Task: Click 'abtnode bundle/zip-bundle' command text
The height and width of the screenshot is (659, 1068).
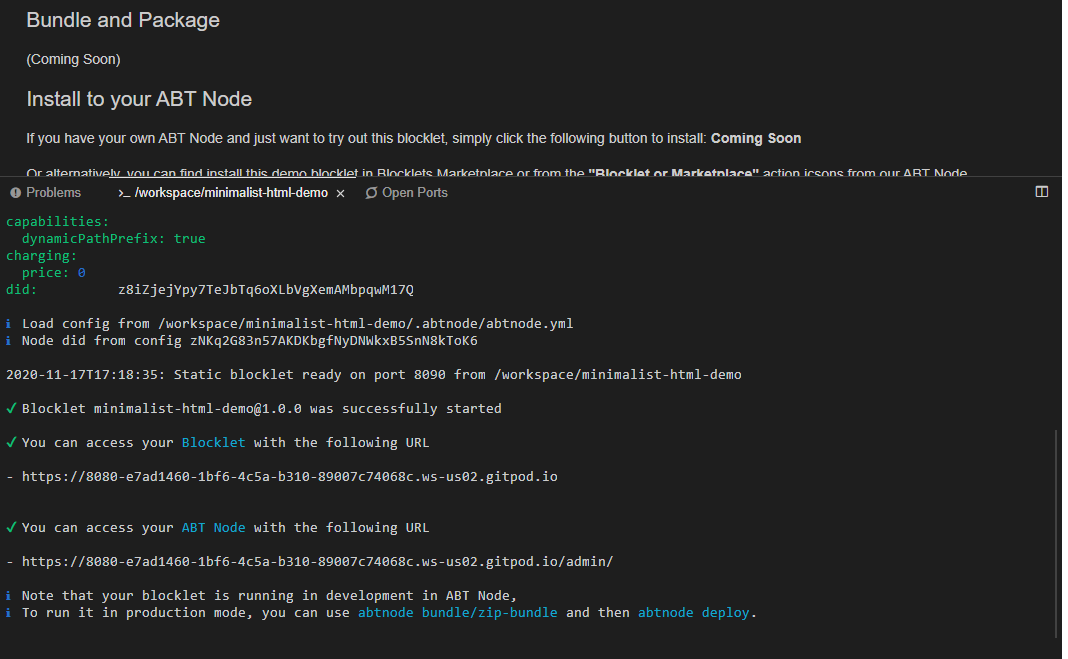Action: pyautogui.click(x=457, y=613)
